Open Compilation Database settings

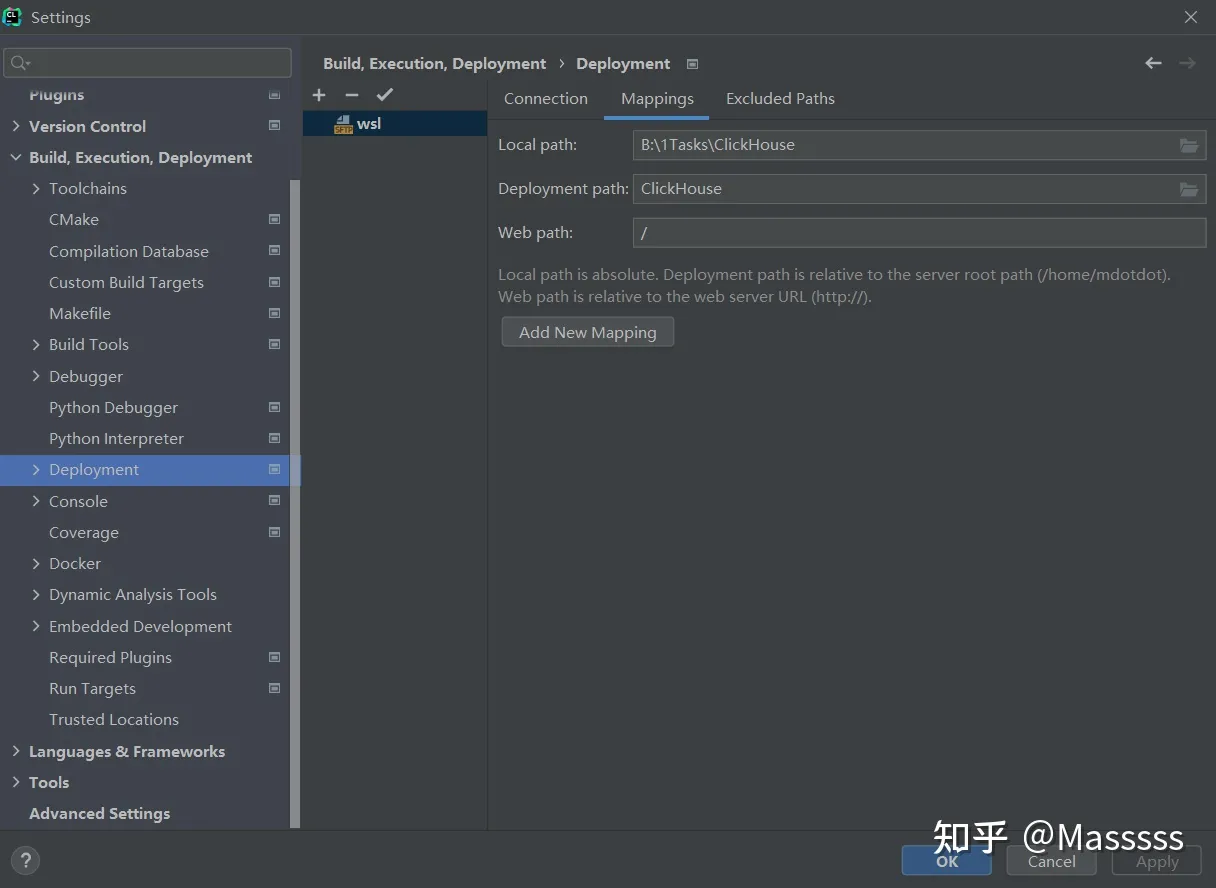[129, 251]
